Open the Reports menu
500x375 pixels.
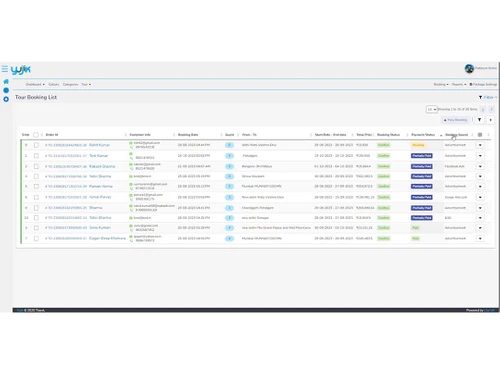point(459,84)
